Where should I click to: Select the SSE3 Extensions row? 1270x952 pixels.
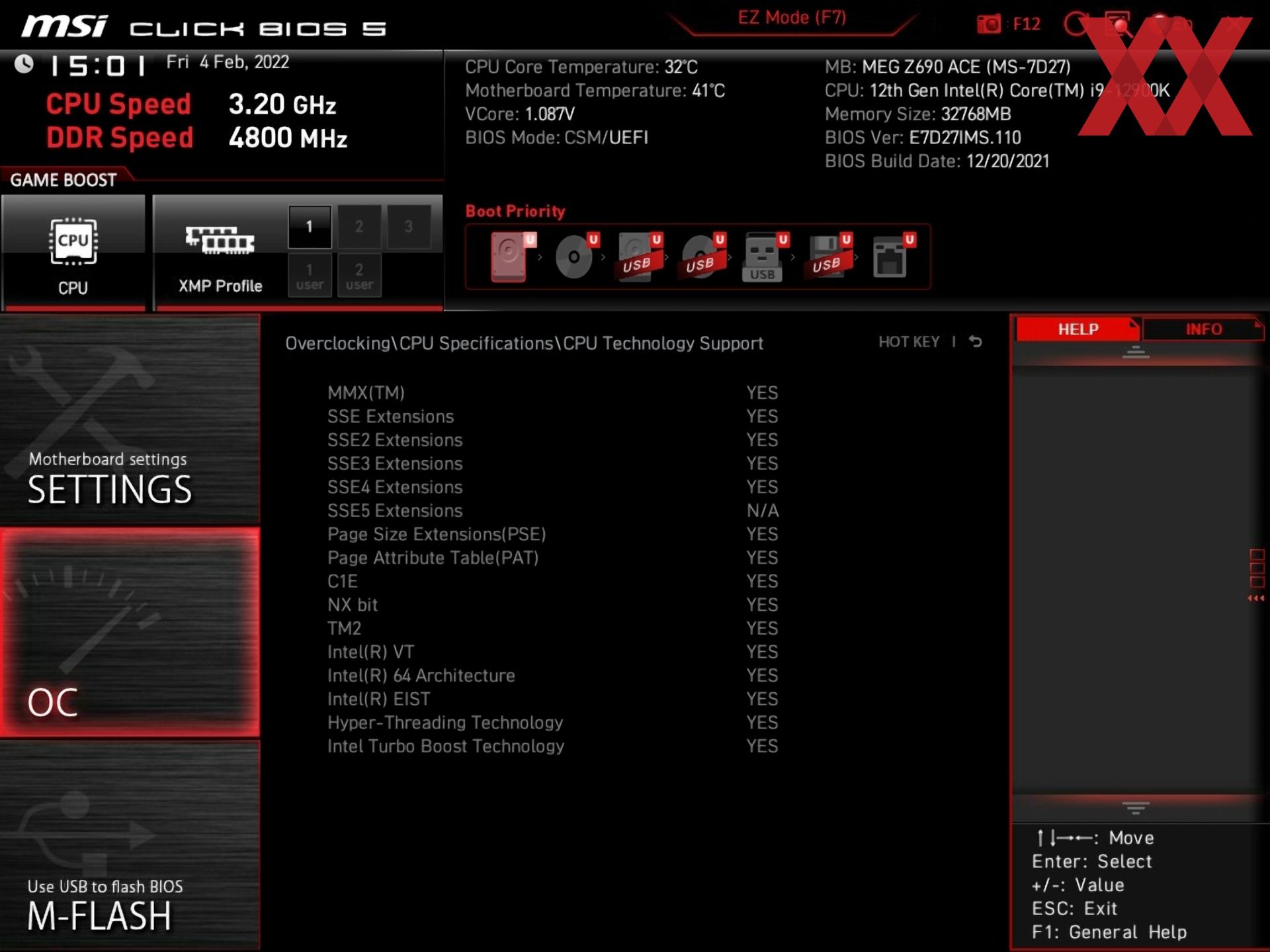tap(553, 463)
